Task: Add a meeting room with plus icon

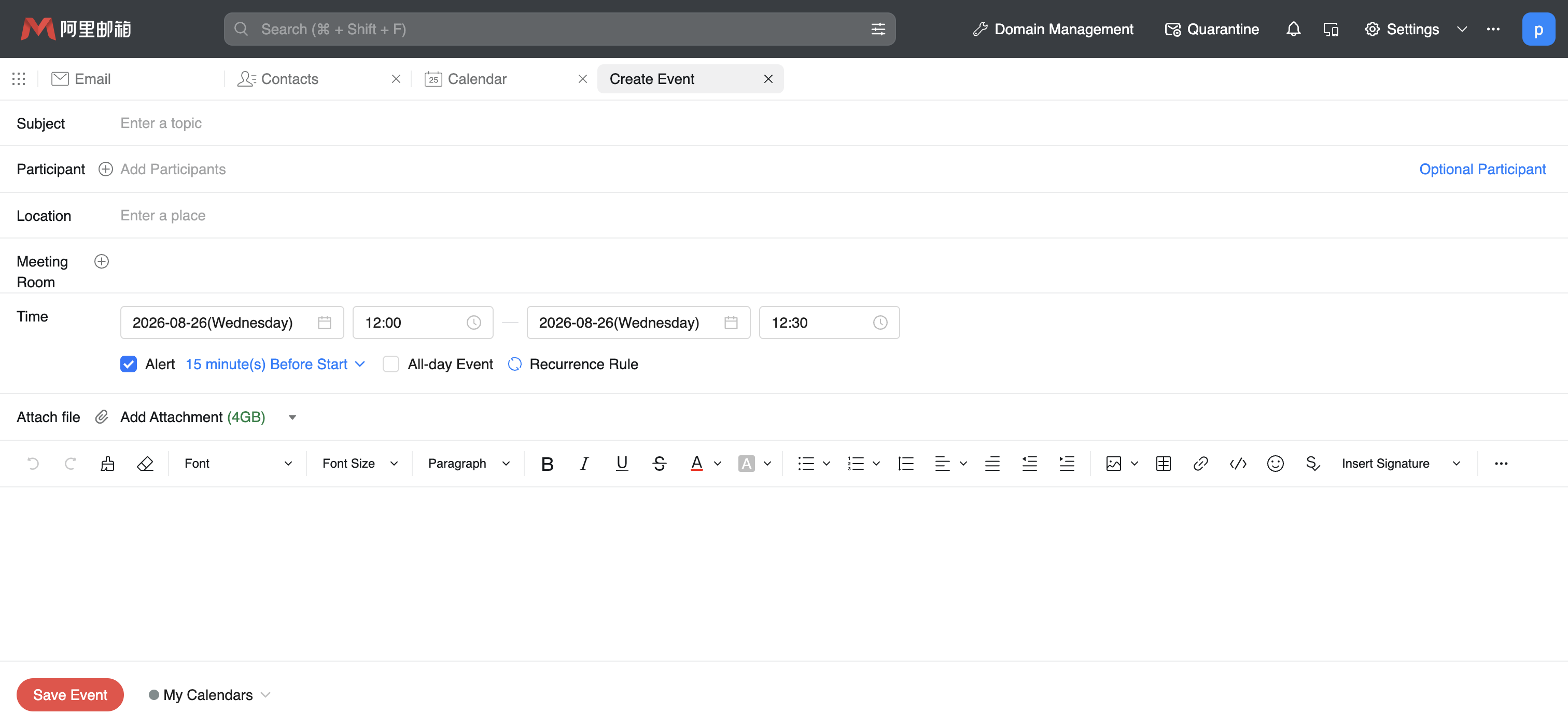Action: coord(102,261)
